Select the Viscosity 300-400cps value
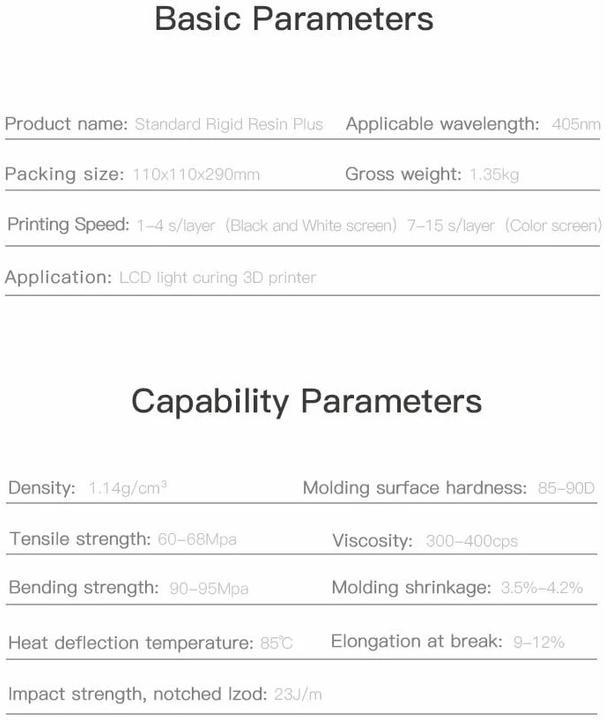 (x=471, y=541)
